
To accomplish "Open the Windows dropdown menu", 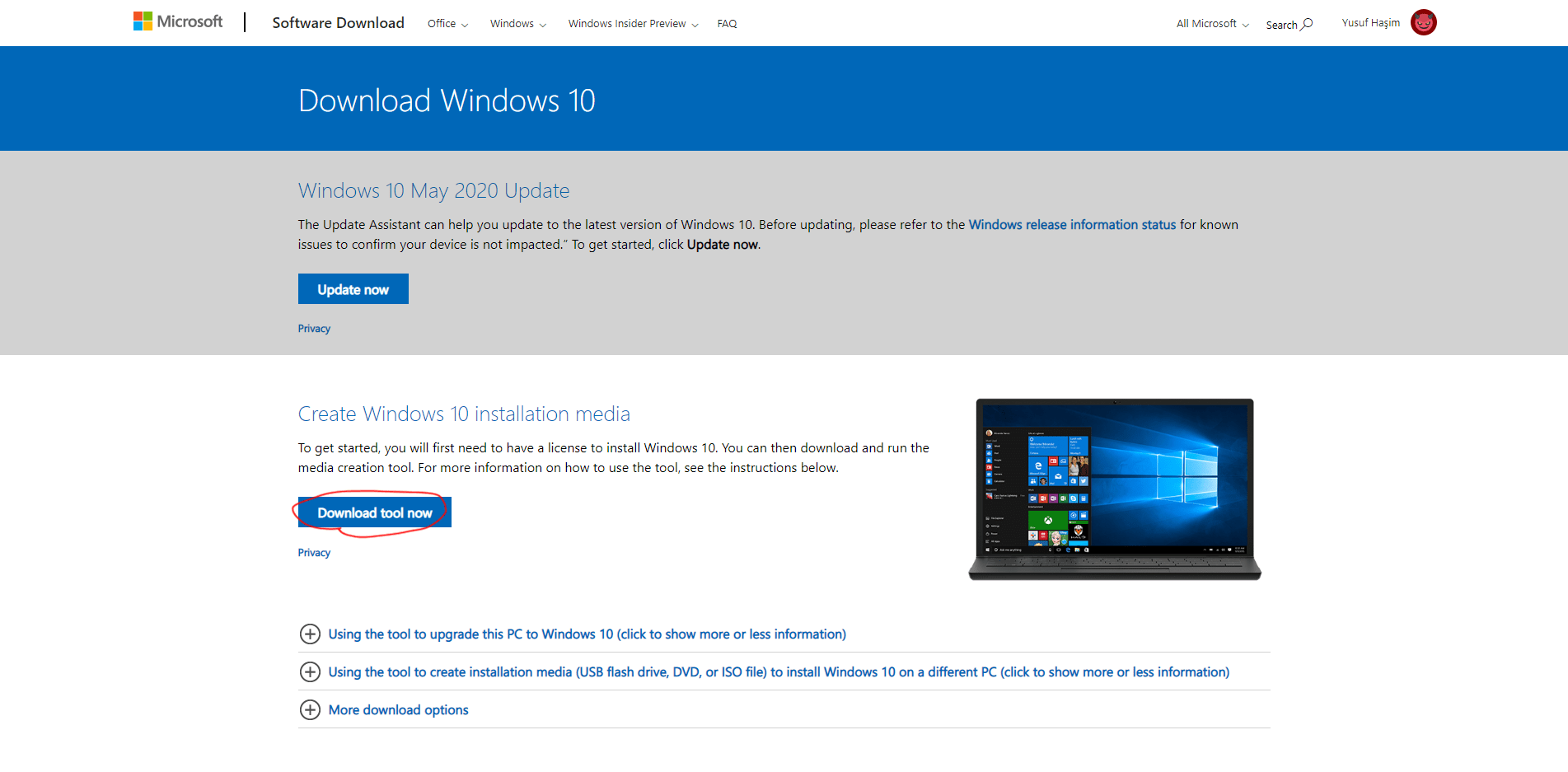I will [x=518, y=24].
